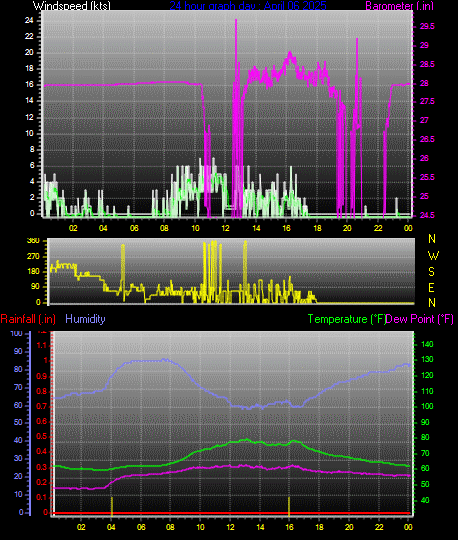This screenshot has width=458, height=540.
Task: Click the W wind direction label
Action: 433,256
